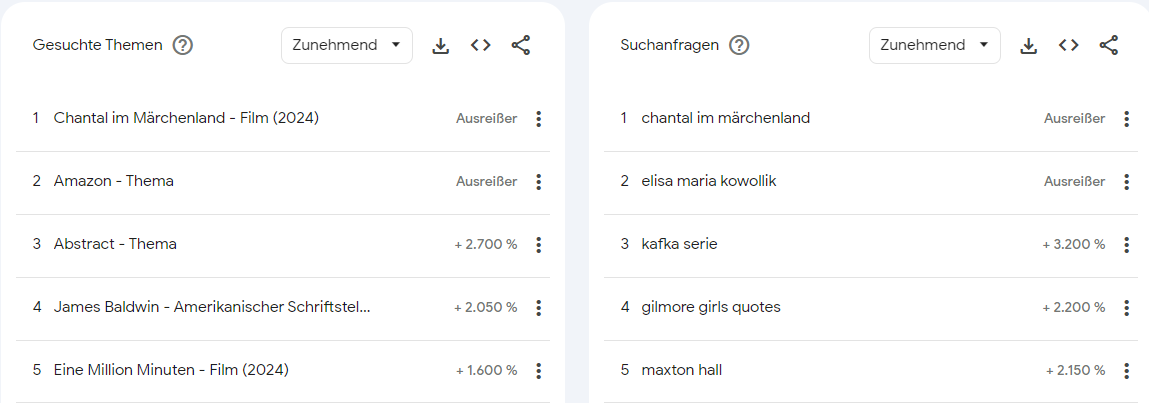Download the Suchanfragen data
The height and width of the screenshot is (403, 1149).
[1029, 45]
